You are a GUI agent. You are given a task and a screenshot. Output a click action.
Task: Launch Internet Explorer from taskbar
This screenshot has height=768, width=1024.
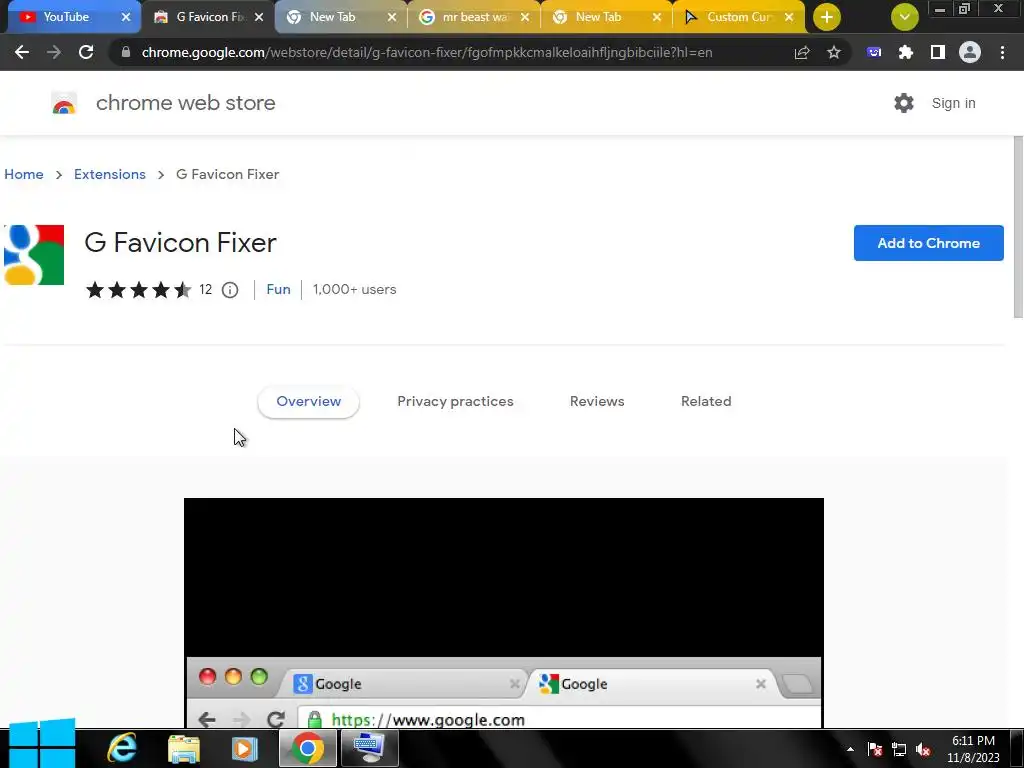[121, 748]
